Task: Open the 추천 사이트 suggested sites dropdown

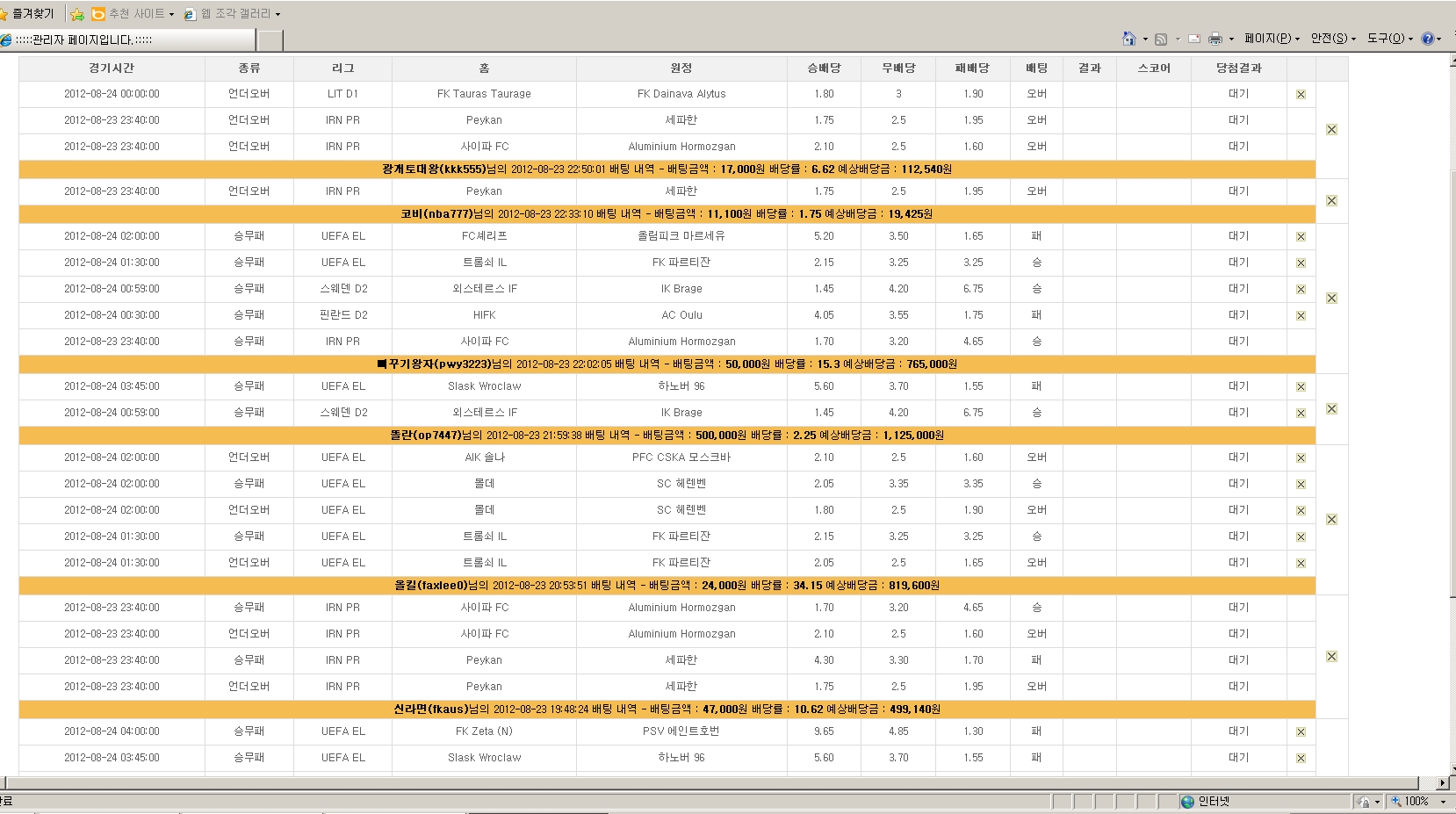Action: pyautogui.click(x=133, y=14)
